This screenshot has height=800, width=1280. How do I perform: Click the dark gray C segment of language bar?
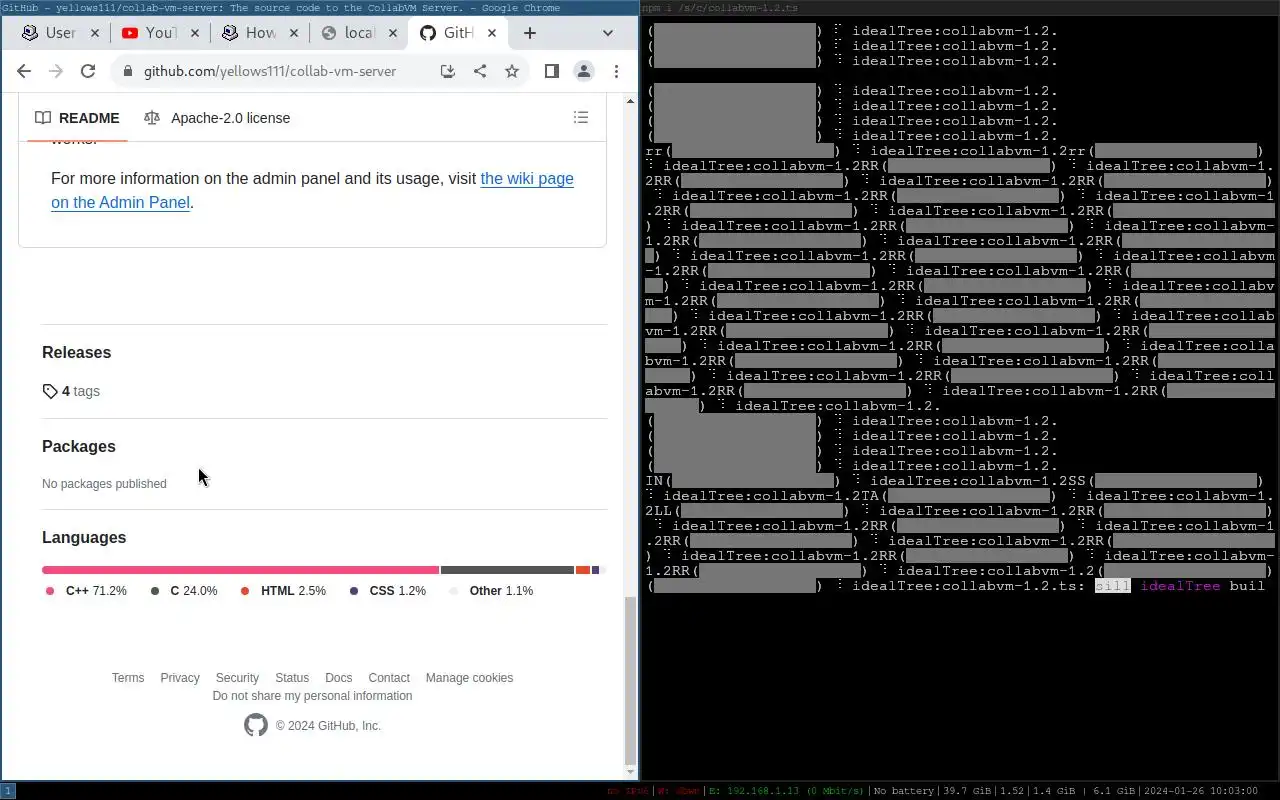coord(507,570)
